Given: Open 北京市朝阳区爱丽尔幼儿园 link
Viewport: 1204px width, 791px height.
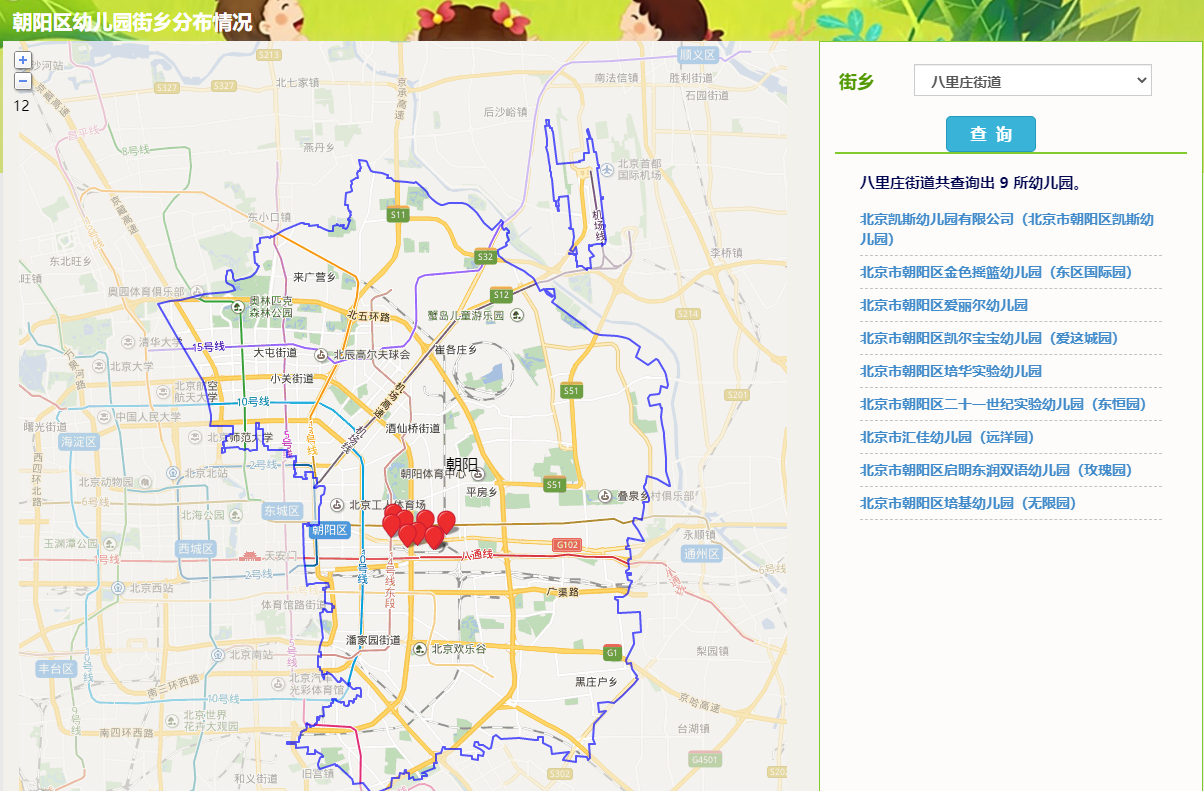Looking at the screenshot, I should click(x=944, y=305).
